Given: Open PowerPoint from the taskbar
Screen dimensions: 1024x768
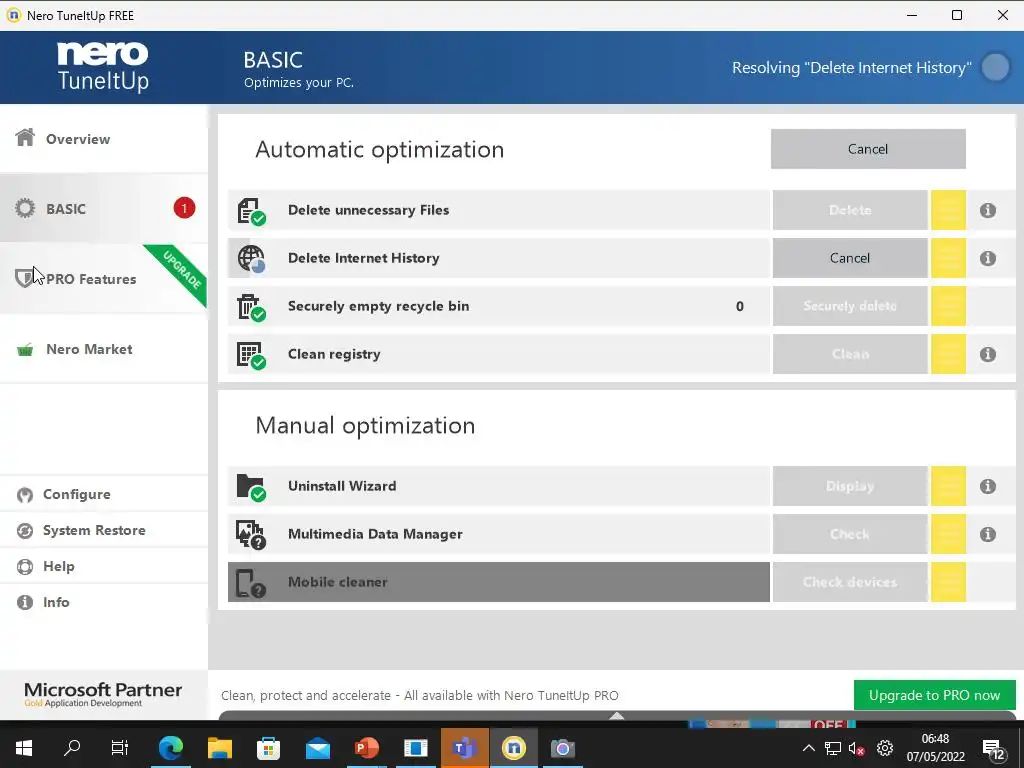Looking at the screenshot, I should tap(367, 748).
